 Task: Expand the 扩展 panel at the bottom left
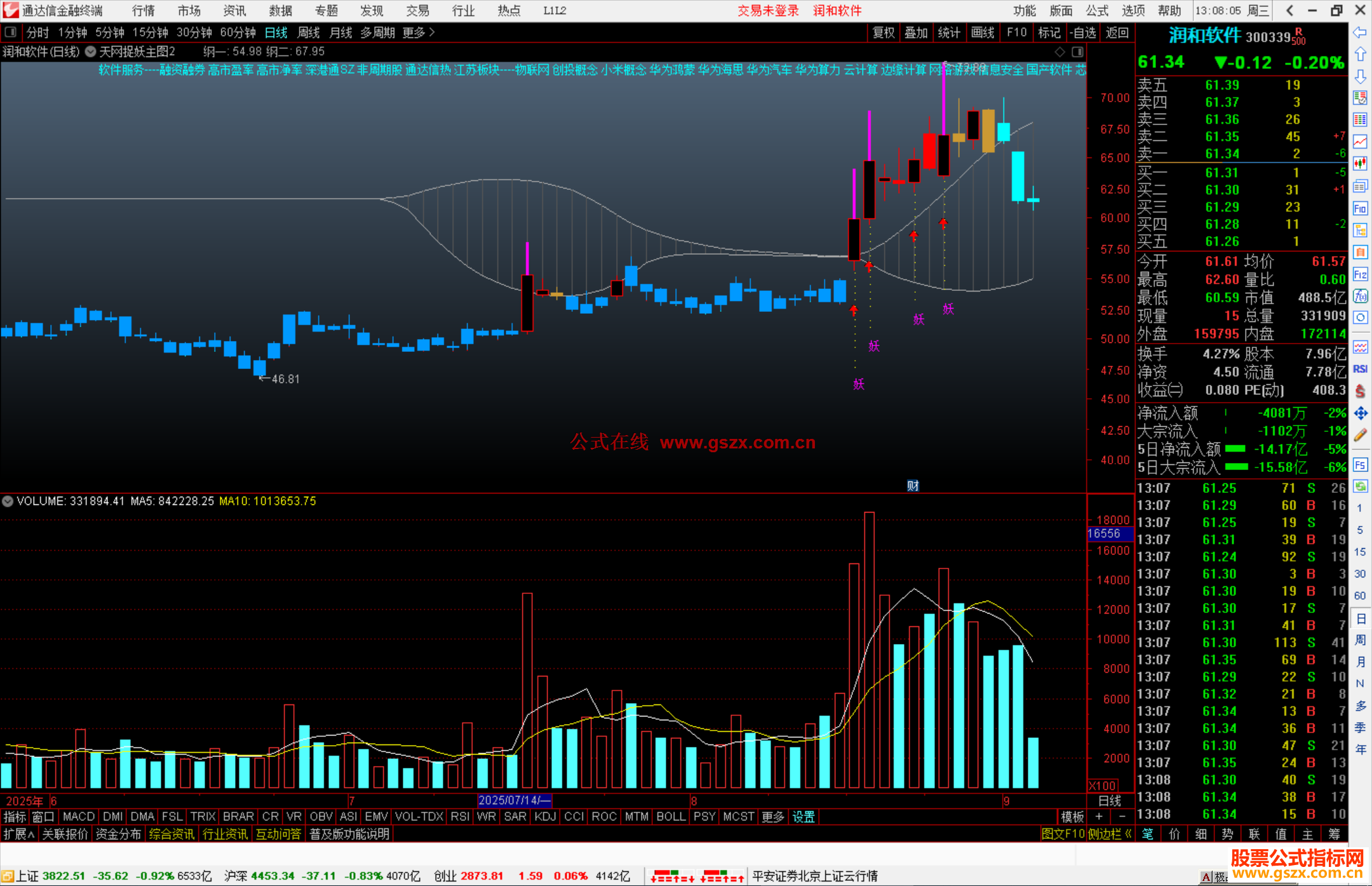(x=19, y=834)
